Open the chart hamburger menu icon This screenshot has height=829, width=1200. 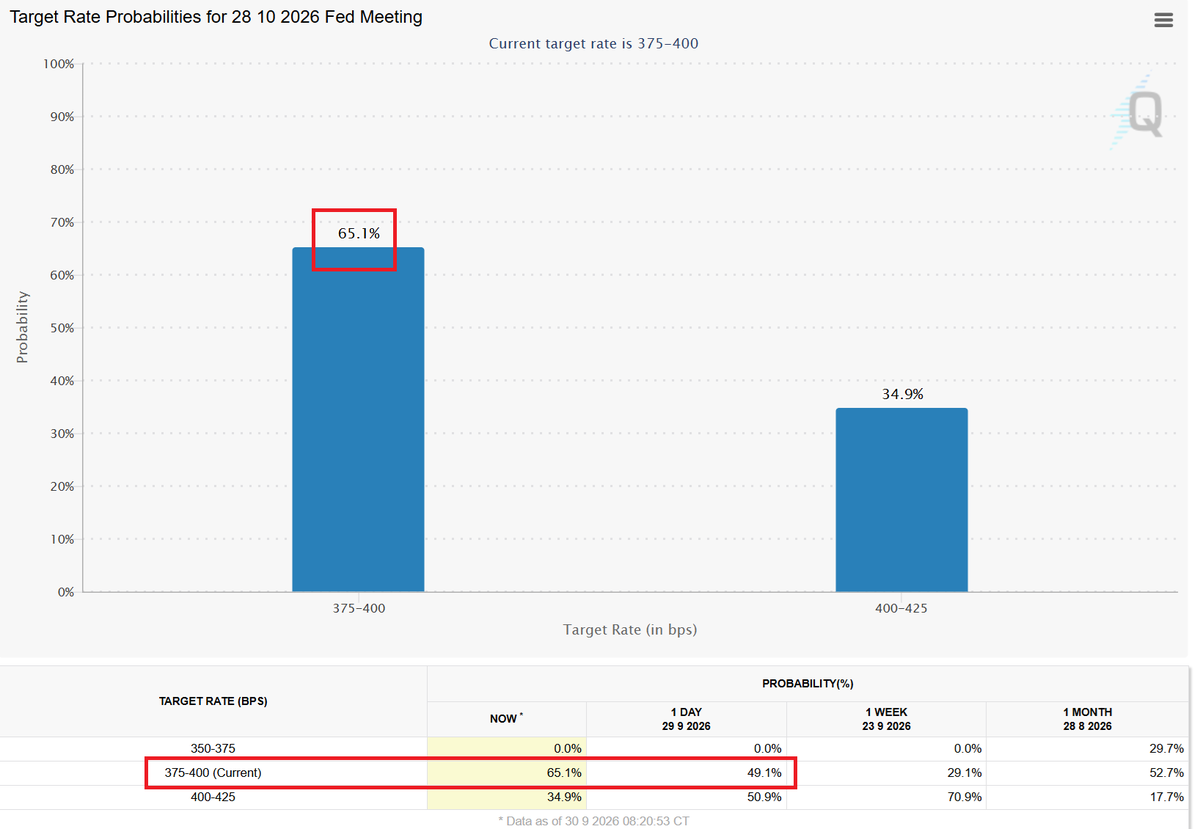click(1163, 20)
